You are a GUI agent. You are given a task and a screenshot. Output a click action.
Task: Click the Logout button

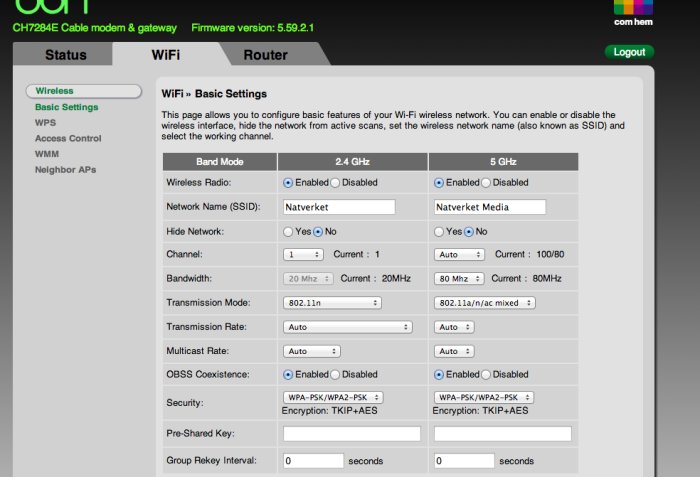[x=629, y=52]
